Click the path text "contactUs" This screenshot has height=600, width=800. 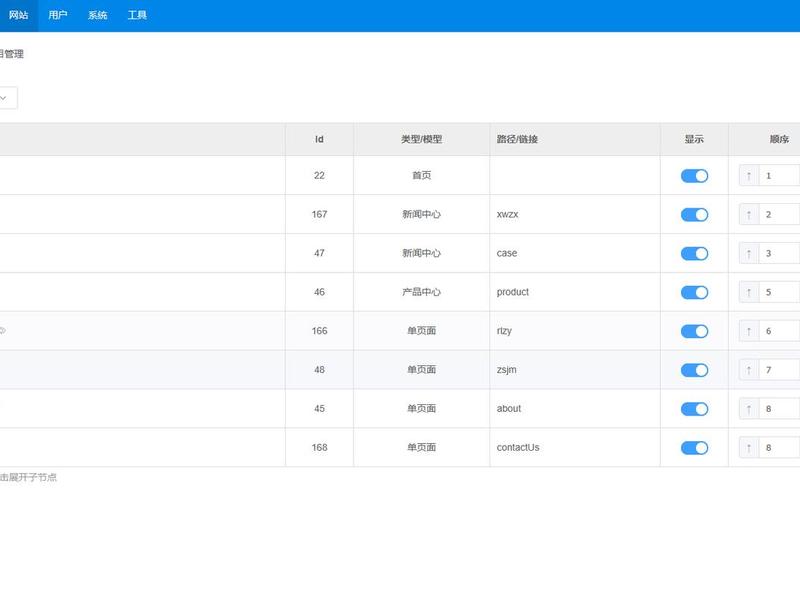point(518,447)
